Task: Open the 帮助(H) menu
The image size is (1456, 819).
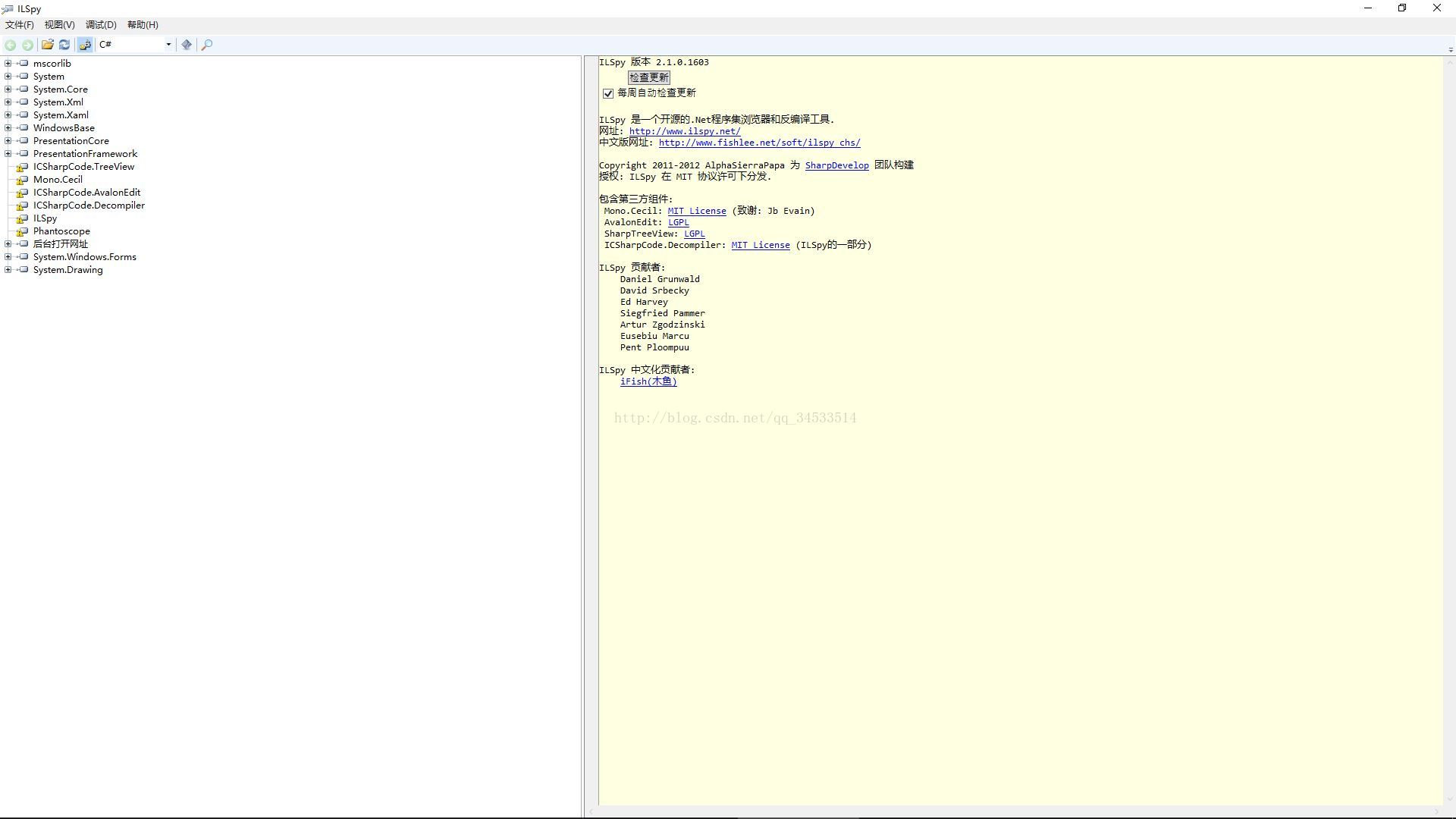Action: [143, 25]
